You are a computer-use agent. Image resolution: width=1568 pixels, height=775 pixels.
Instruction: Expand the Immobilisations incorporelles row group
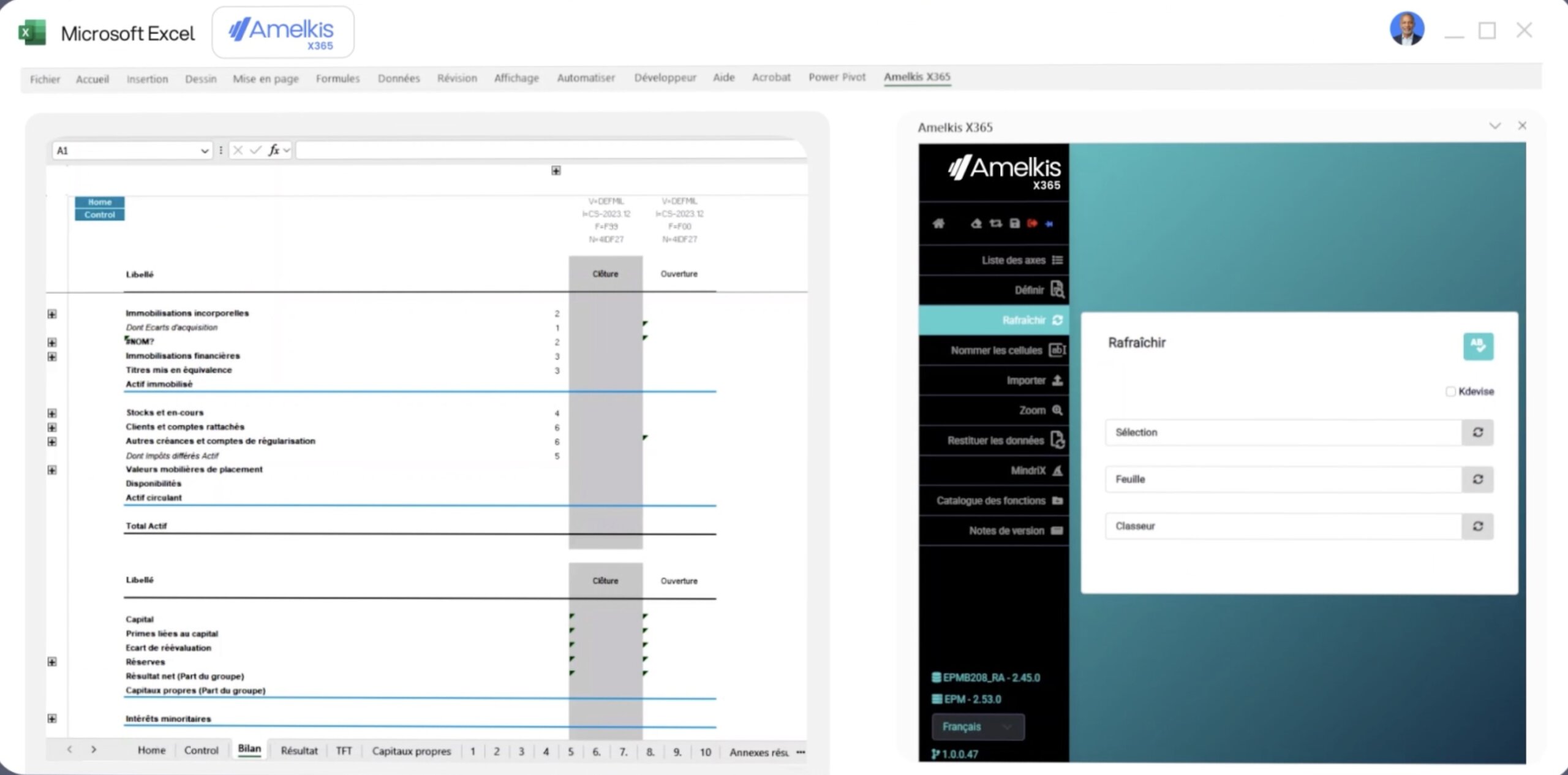pyautogui.click(x=52, y=314)
